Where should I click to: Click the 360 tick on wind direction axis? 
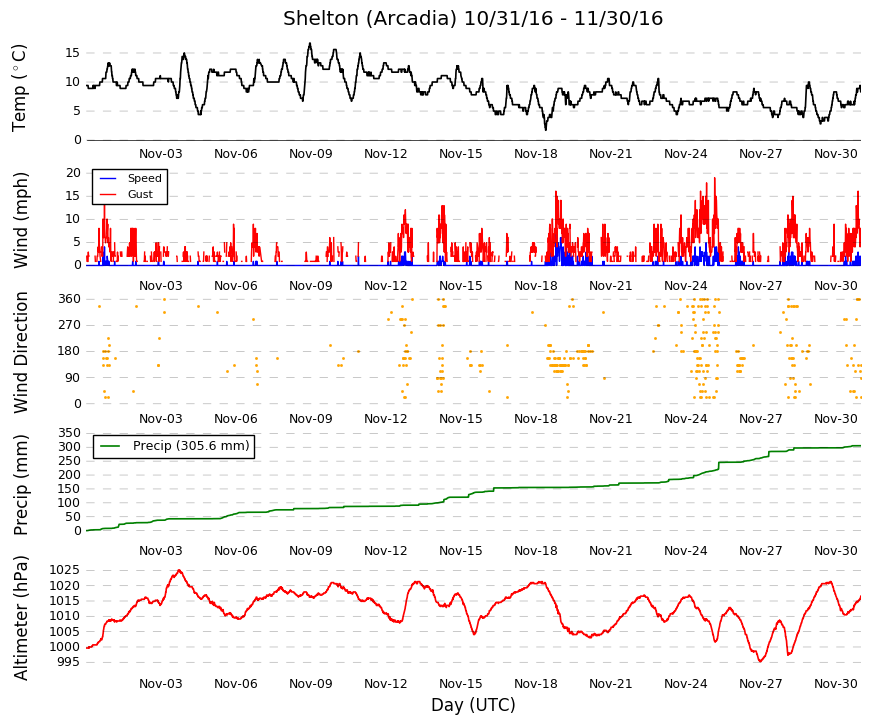click(69, 299)
